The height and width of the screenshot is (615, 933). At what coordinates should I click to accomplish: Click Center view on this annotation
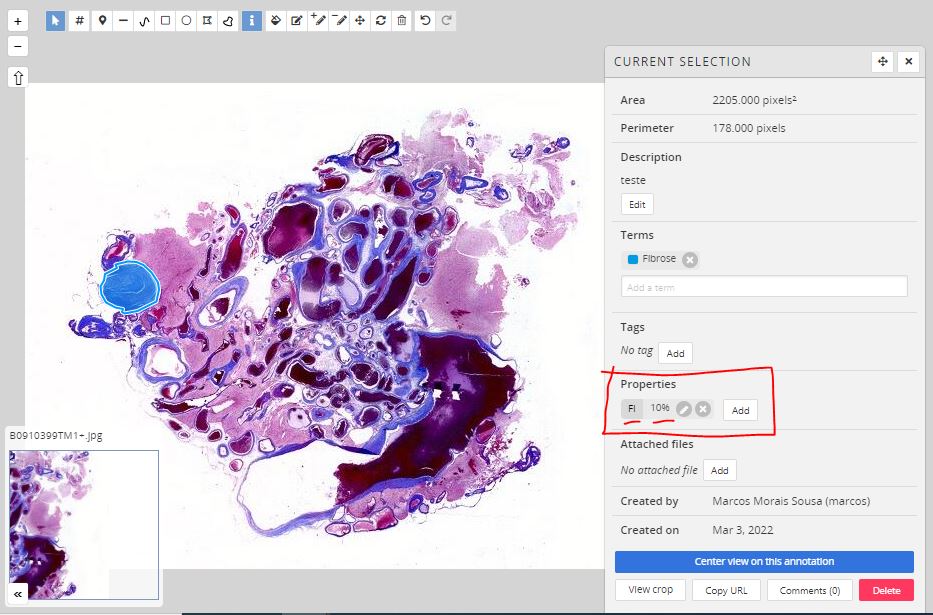tap(763, 561)
